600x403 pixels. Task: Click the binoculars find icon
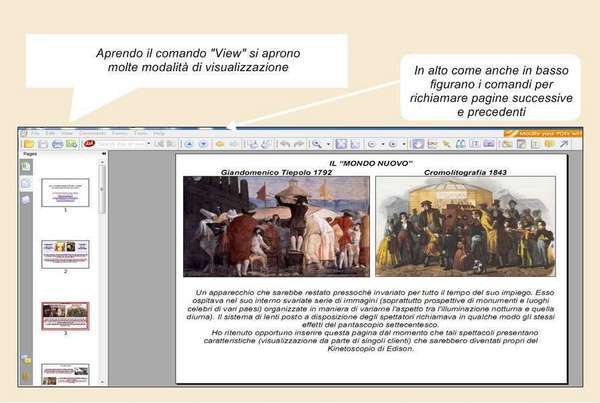(460, 144)
